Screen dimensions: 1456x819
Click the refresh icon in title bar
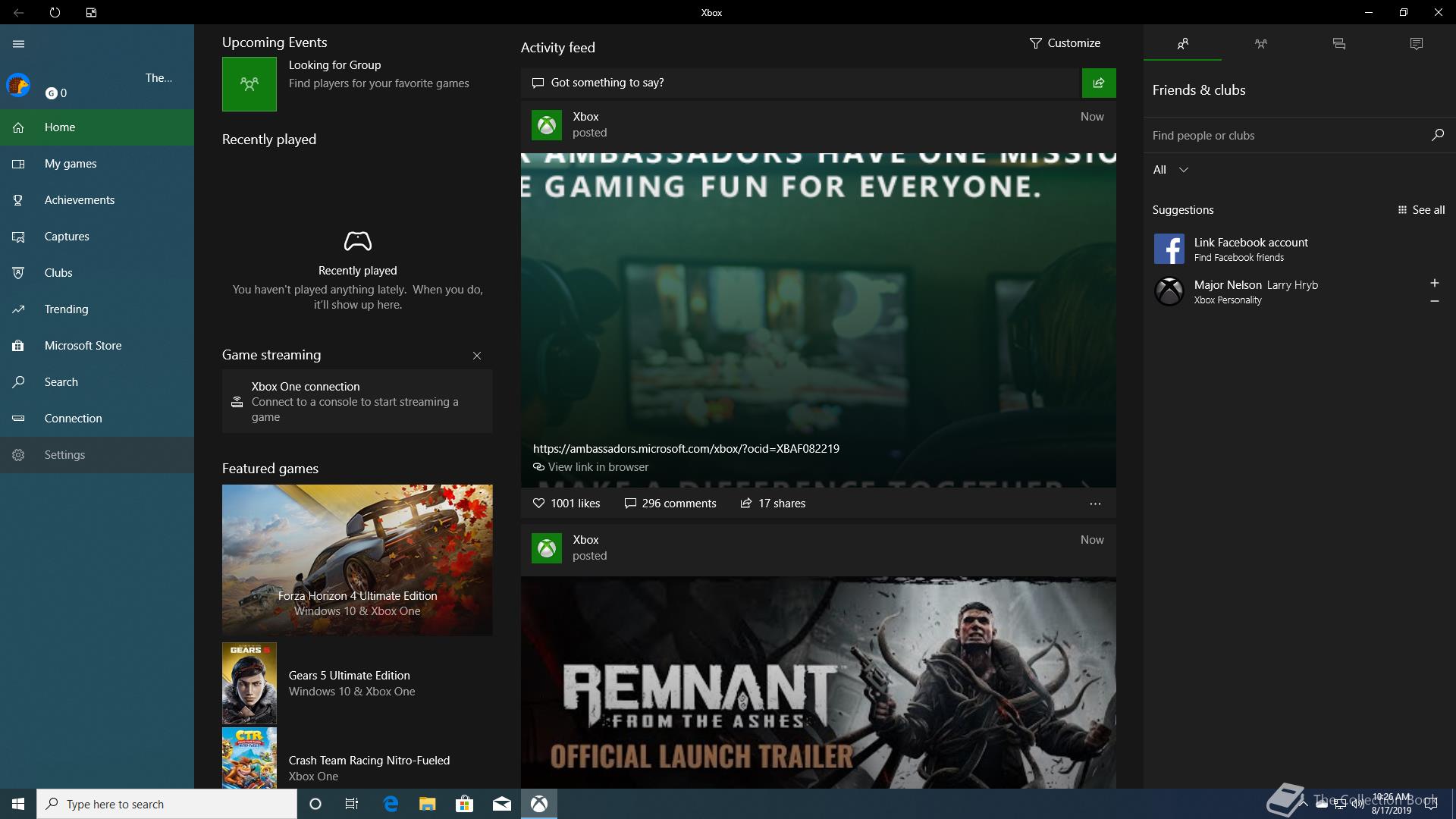[55, 12]
